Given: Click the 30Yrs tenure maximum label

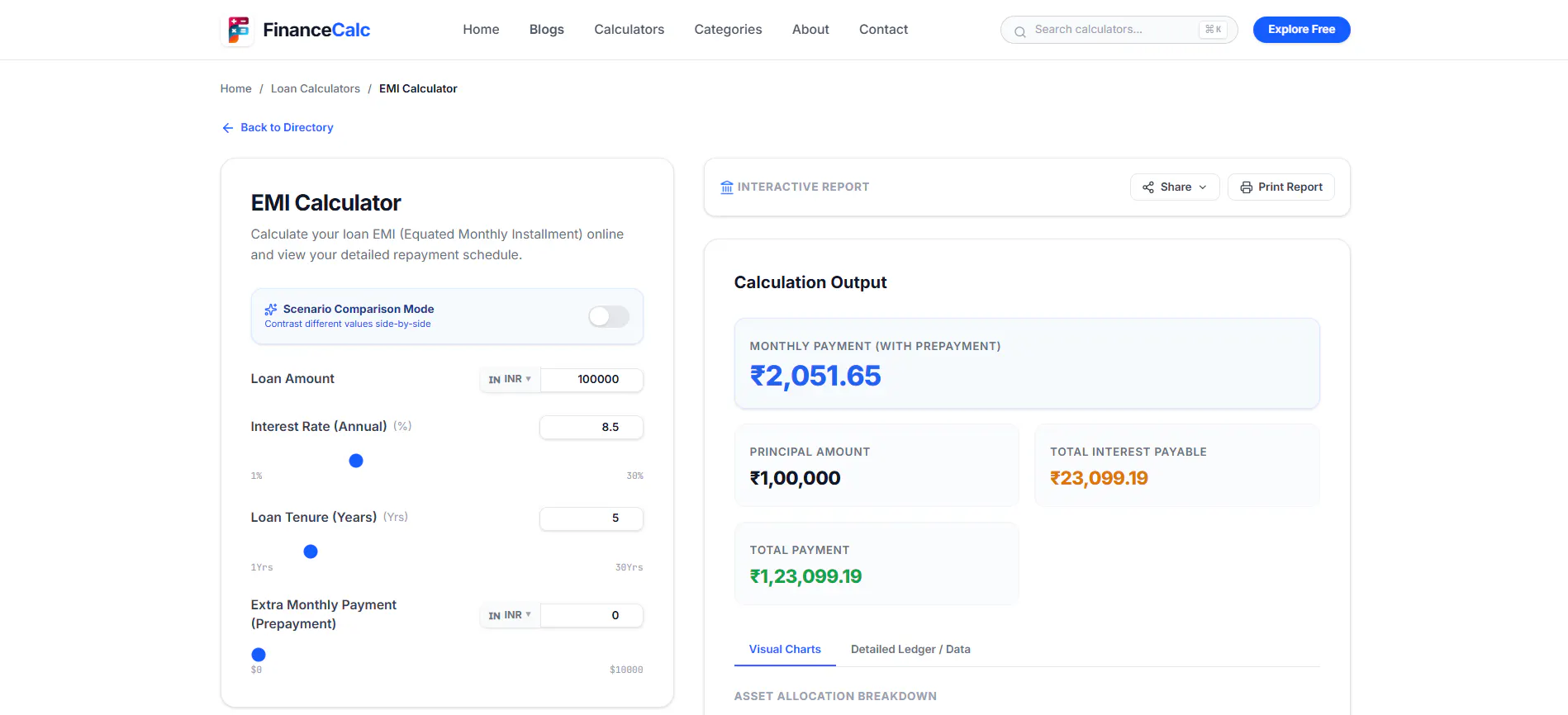Looking at the screenshot, I should 629,568.
